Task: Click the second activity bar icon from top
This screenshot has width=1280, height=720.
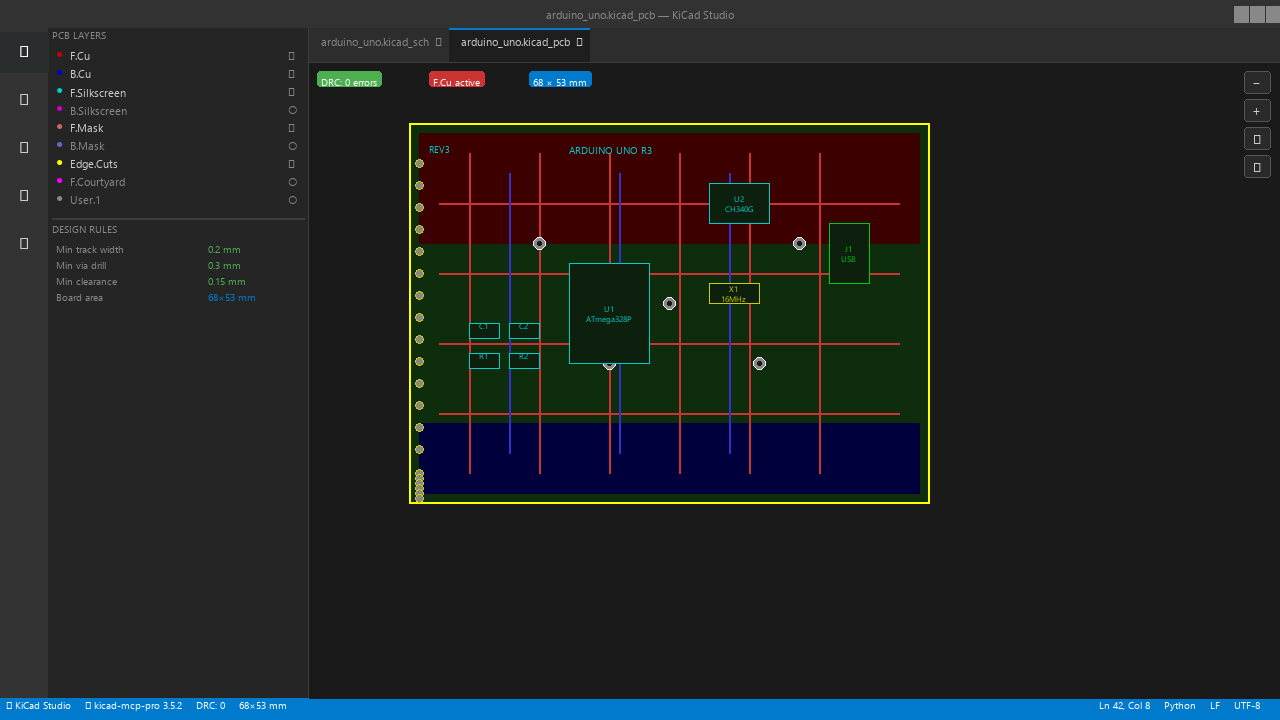Action: click(24, 99)
